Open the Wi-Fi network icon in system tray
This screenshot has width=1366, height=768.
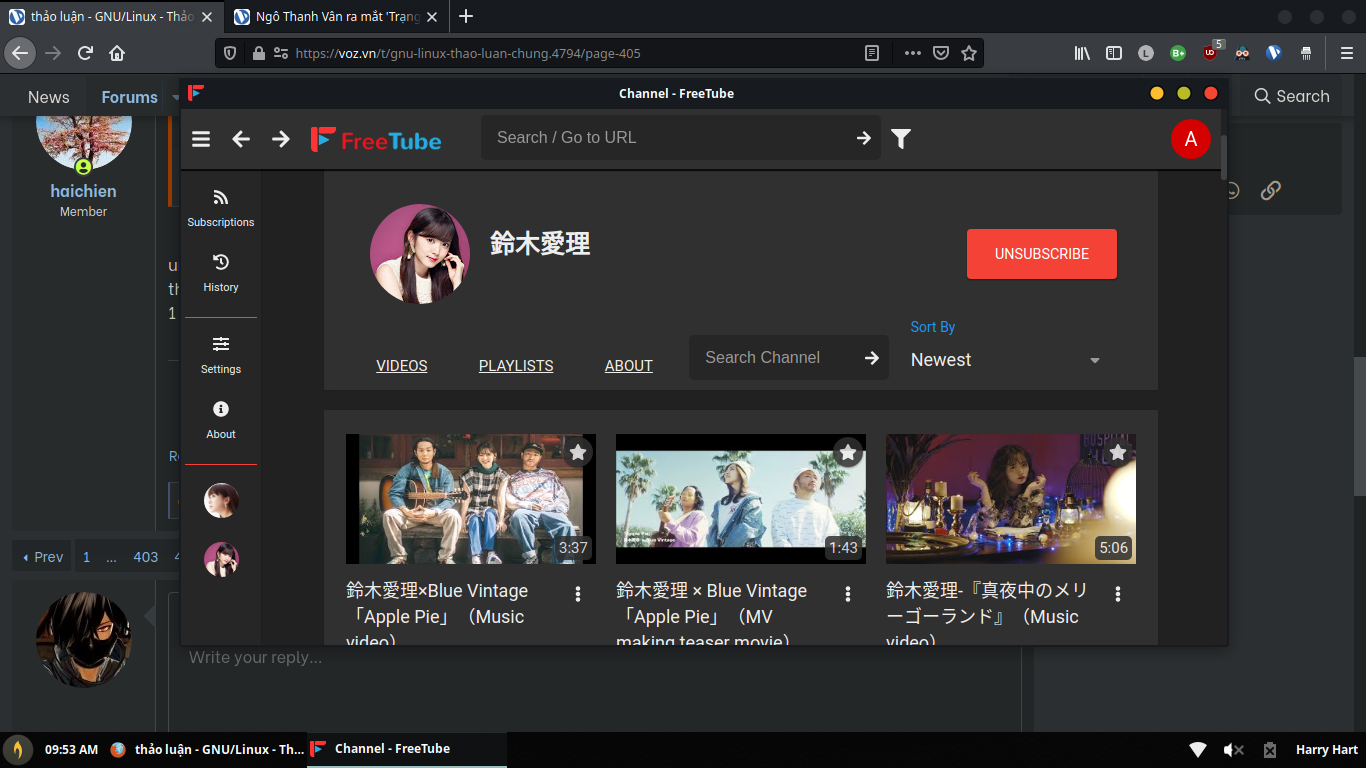(x=1197, y=750)
